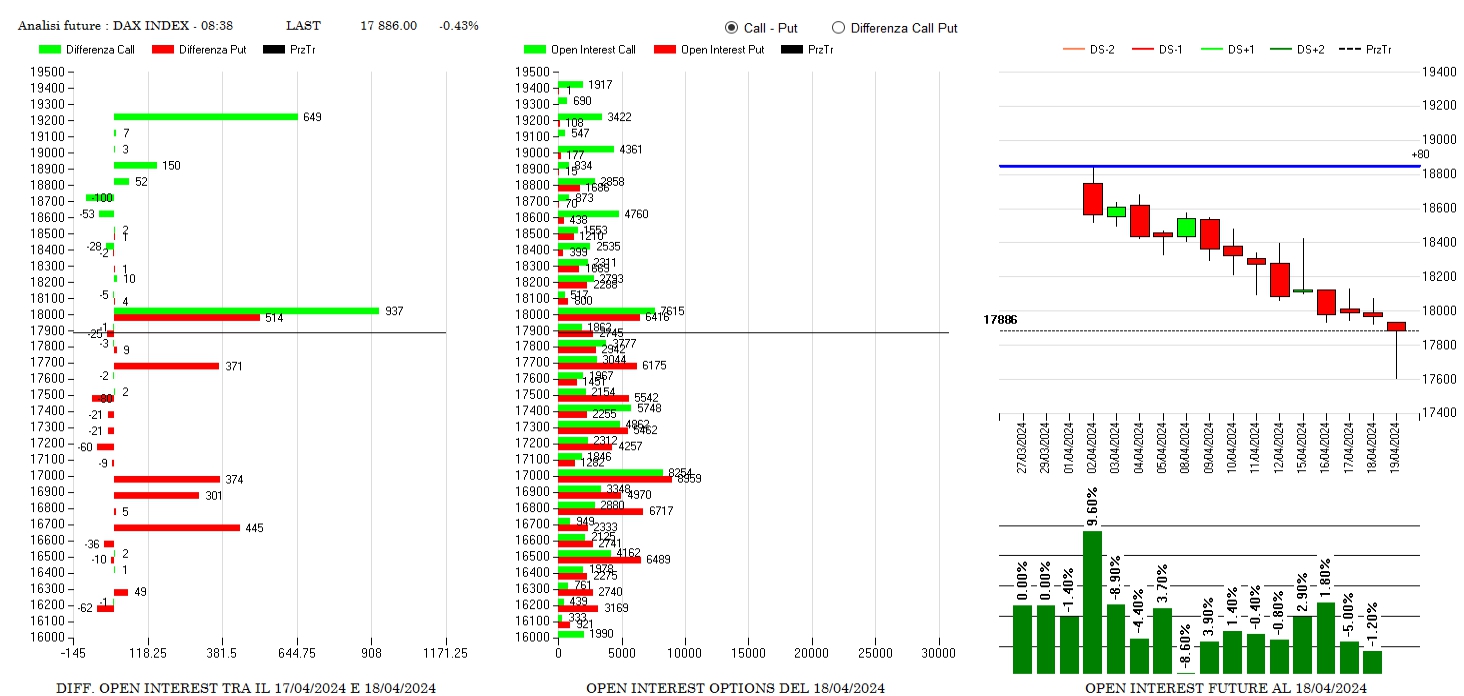
Task: Click the 649 call difference bar at strike 19200
Action: click(x=206, y=116)
